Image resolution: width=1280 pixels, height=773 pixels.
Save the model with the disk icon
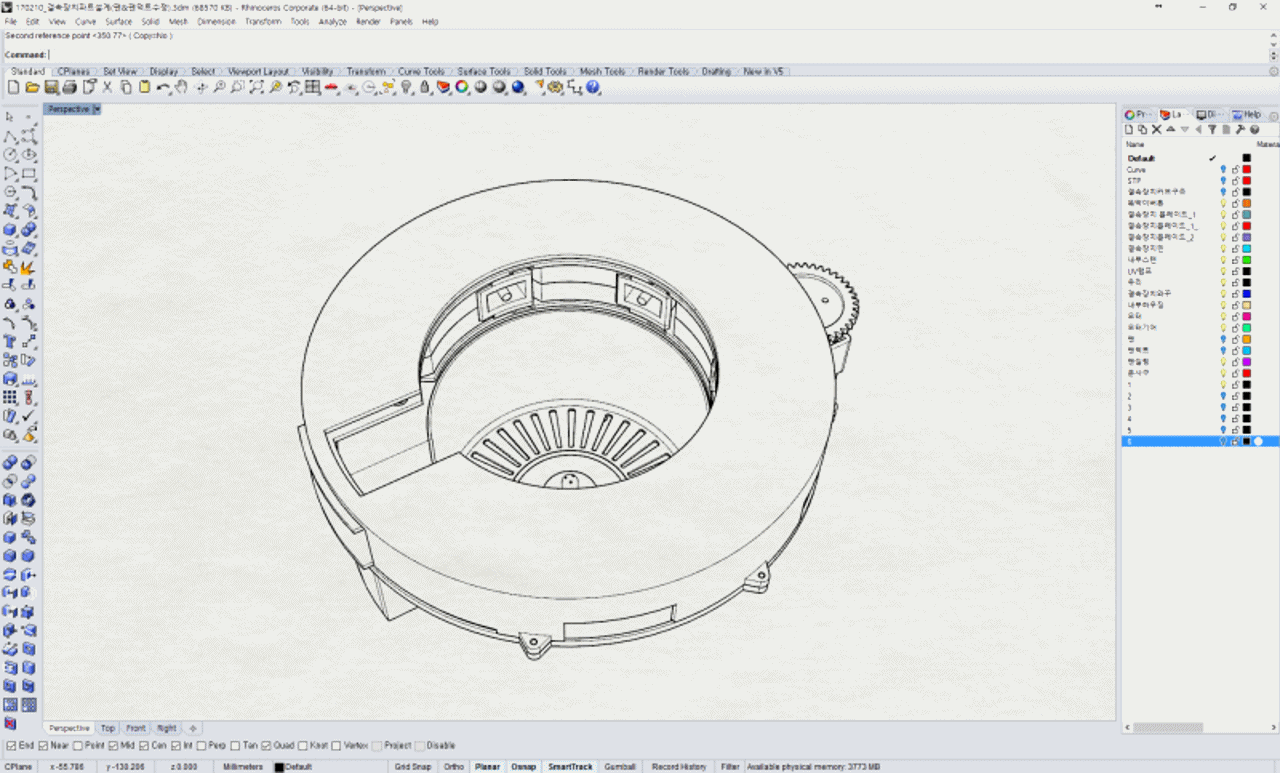[x=51, y=88]
